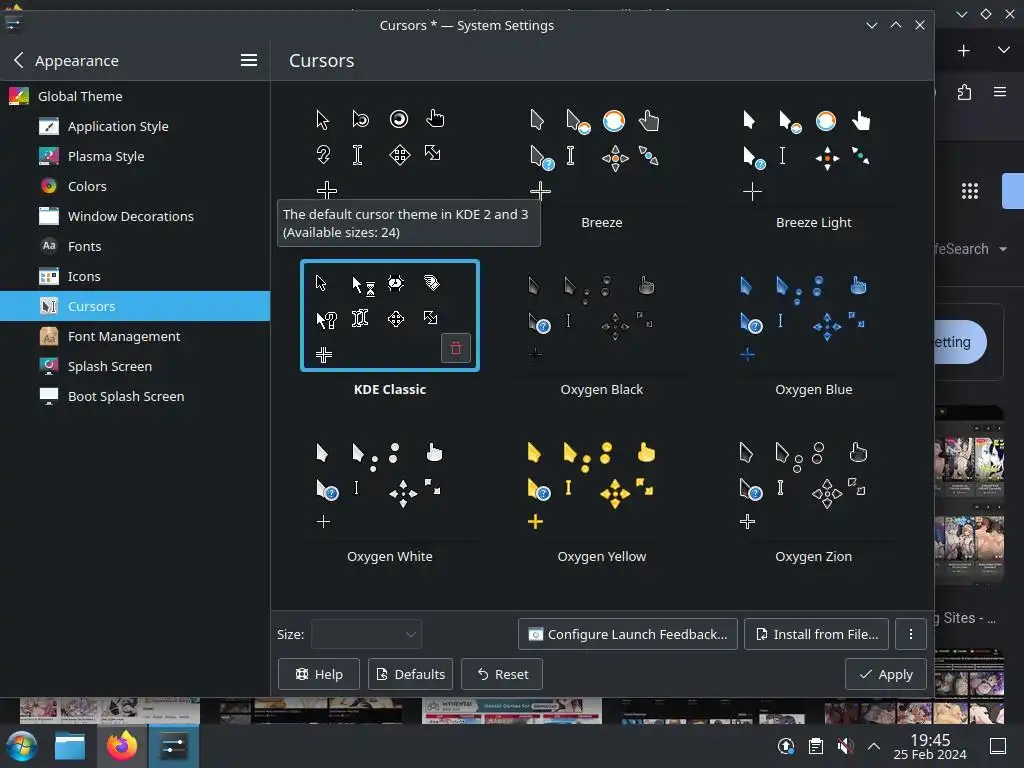Open Font Management entry
The height and width of the screenshot is (768, 1024).
coord(135,336)
